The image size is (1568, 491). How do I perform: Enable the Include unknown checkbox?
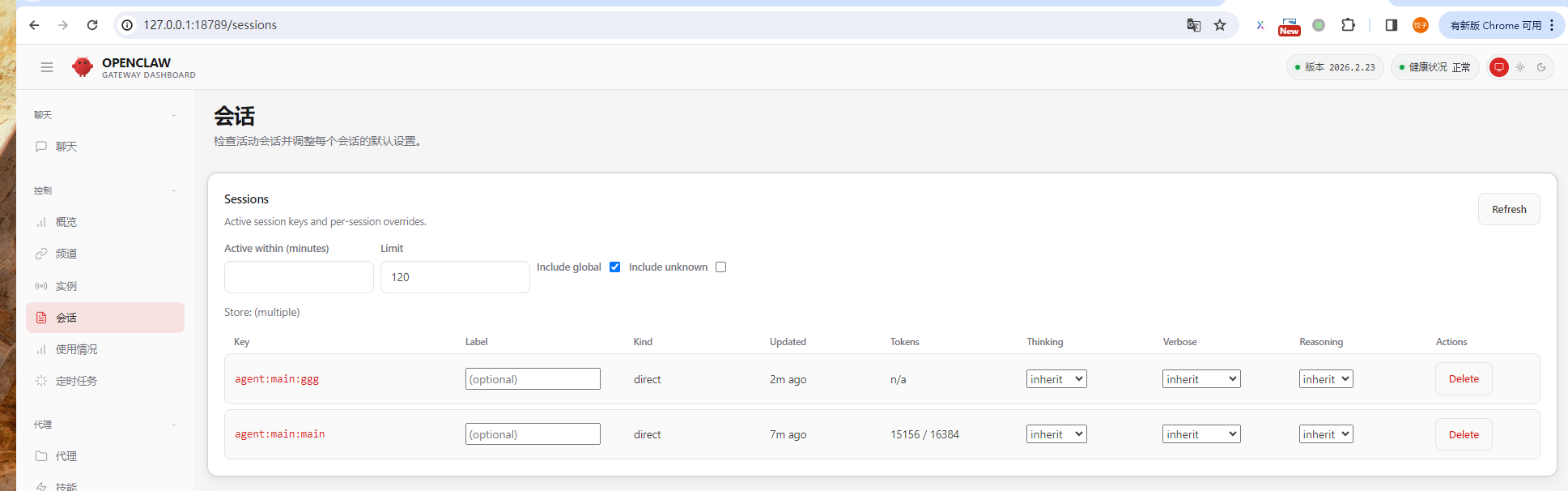(x=721, y=267)
